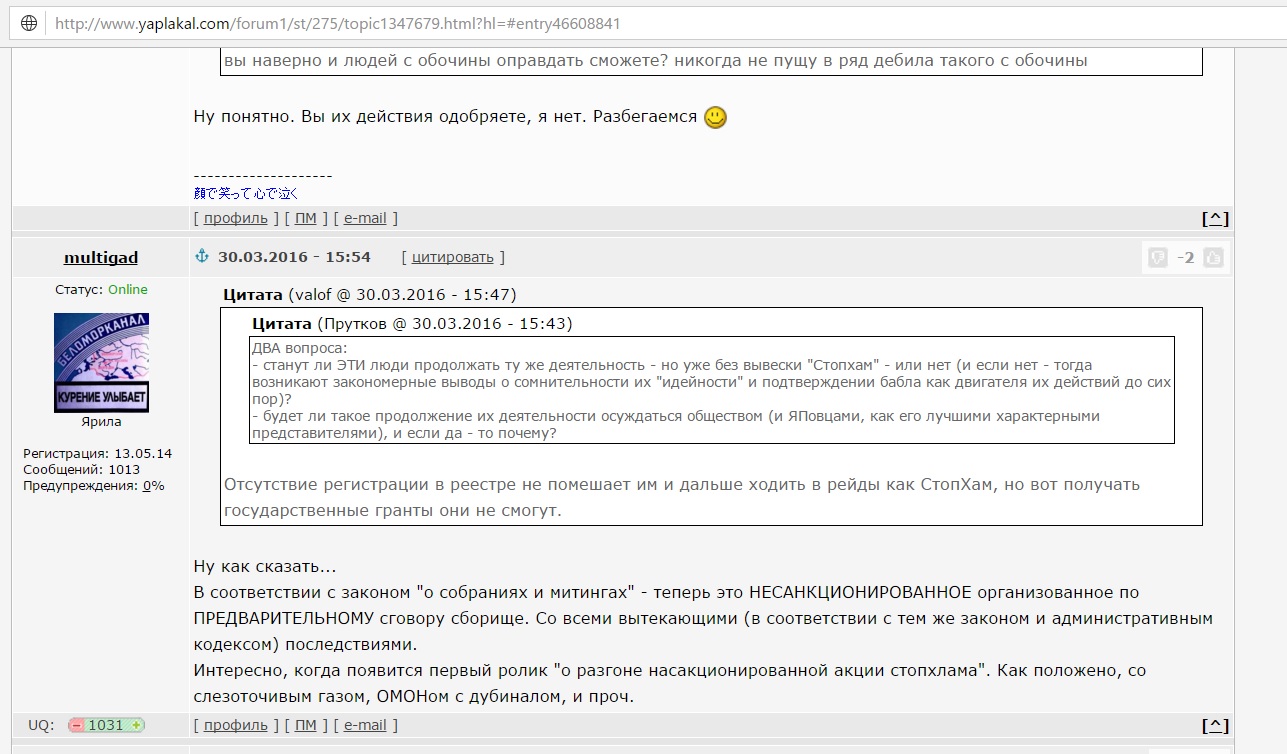Click the minus button on UQ rating

(77, 725)
